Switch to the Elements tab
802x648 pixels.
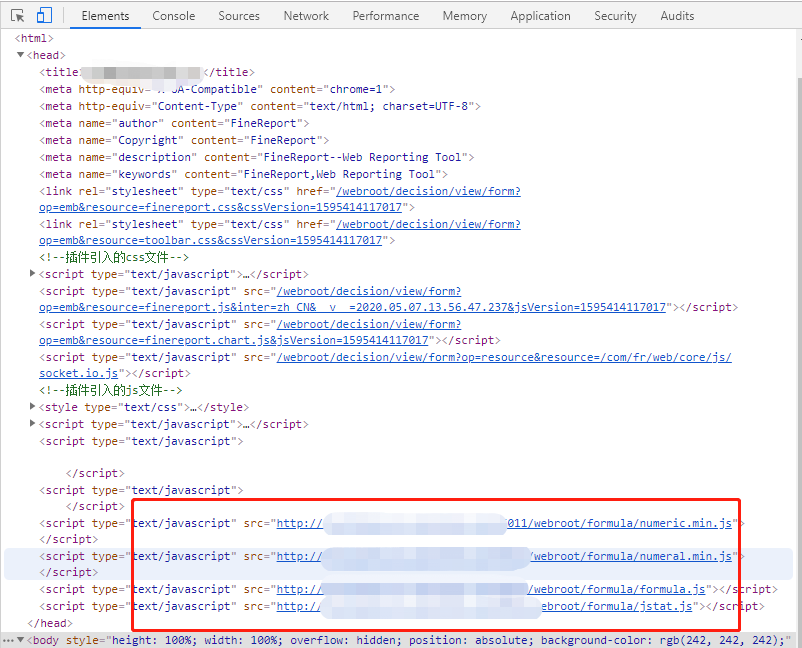pos(105,16)
